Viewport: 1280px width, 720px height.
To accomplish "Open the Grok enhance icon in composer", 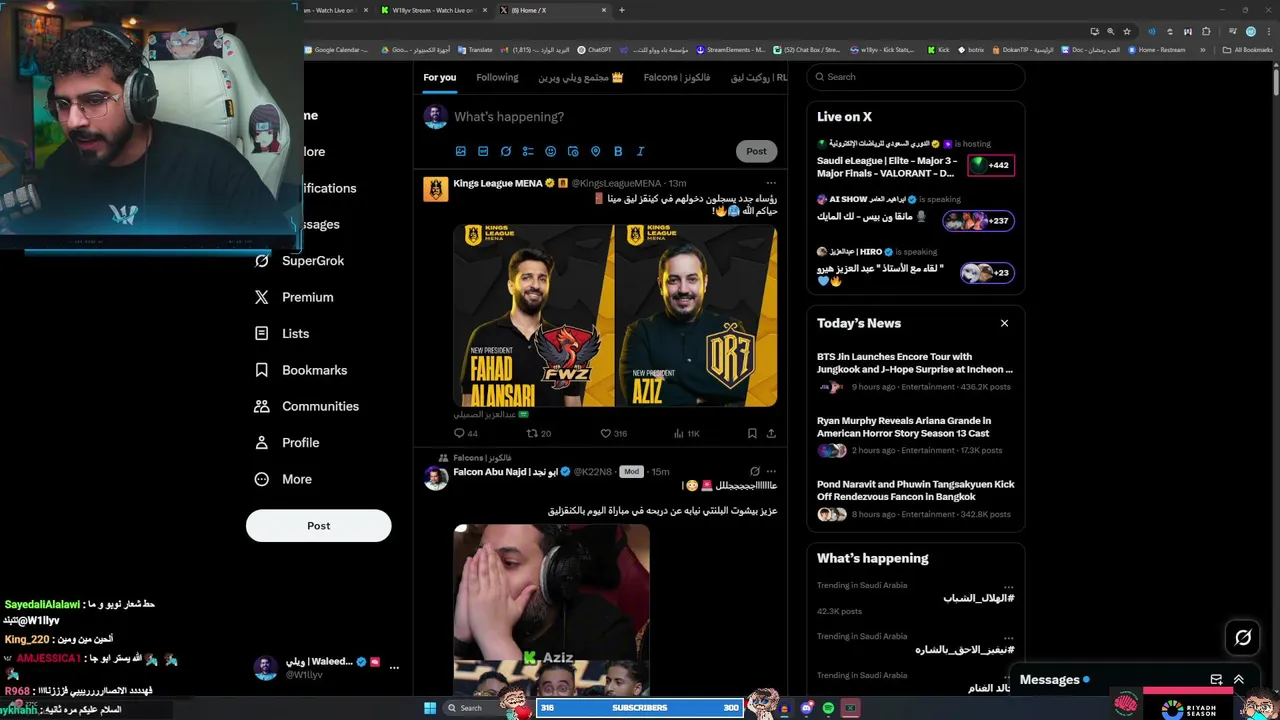I will point(506,151).
